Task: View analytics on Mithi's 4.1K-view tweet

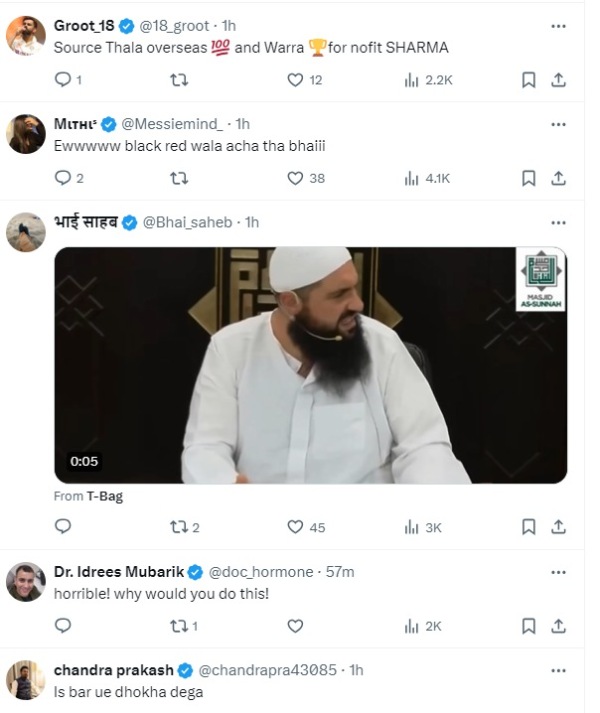Action: (427, 178)
